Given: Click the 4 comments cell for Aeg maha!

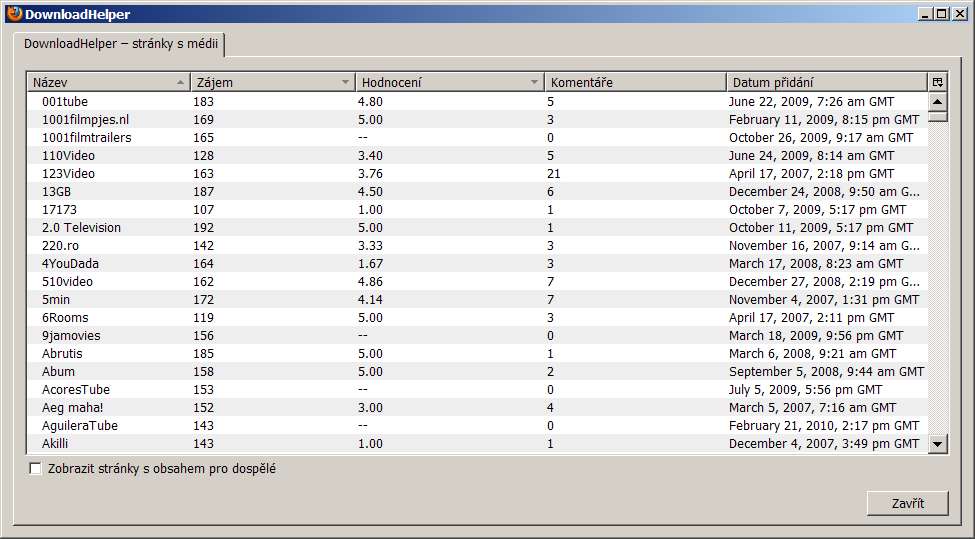Looking at the screenshot, I should coord(550,408).
